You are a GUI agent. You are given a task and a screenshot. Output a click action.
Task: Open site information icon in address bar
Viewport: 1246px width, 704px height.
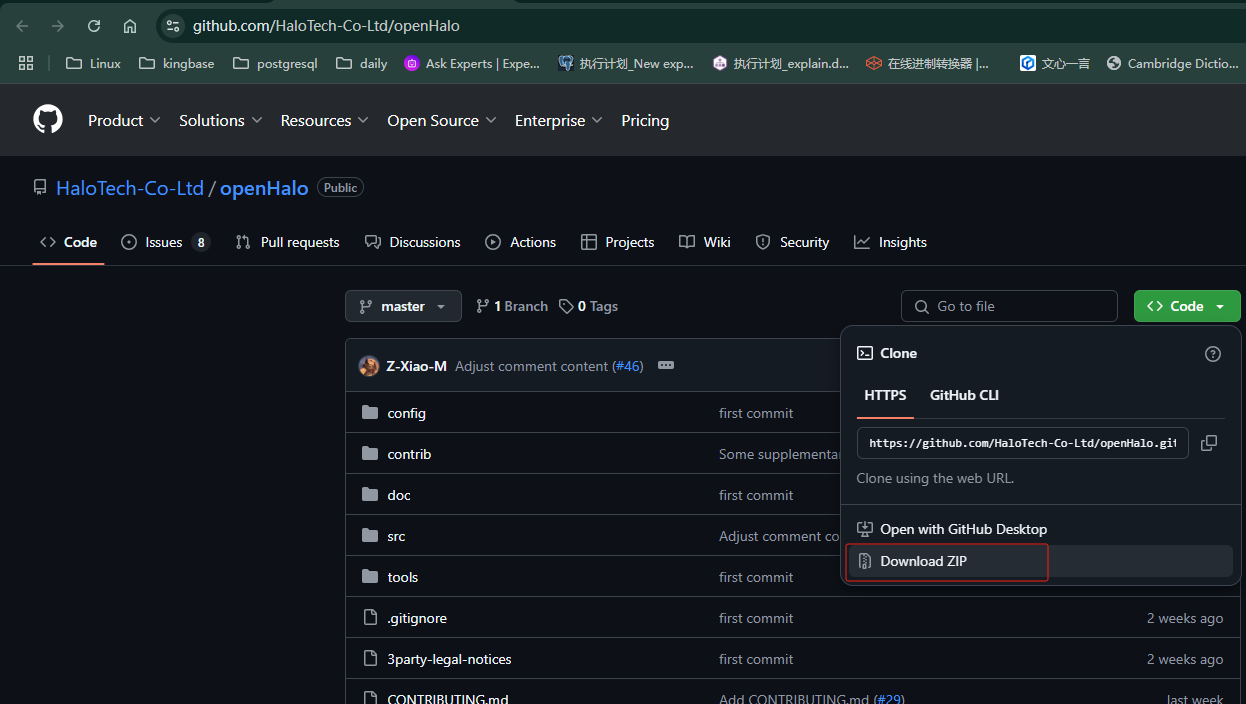[x=173, y=26]
